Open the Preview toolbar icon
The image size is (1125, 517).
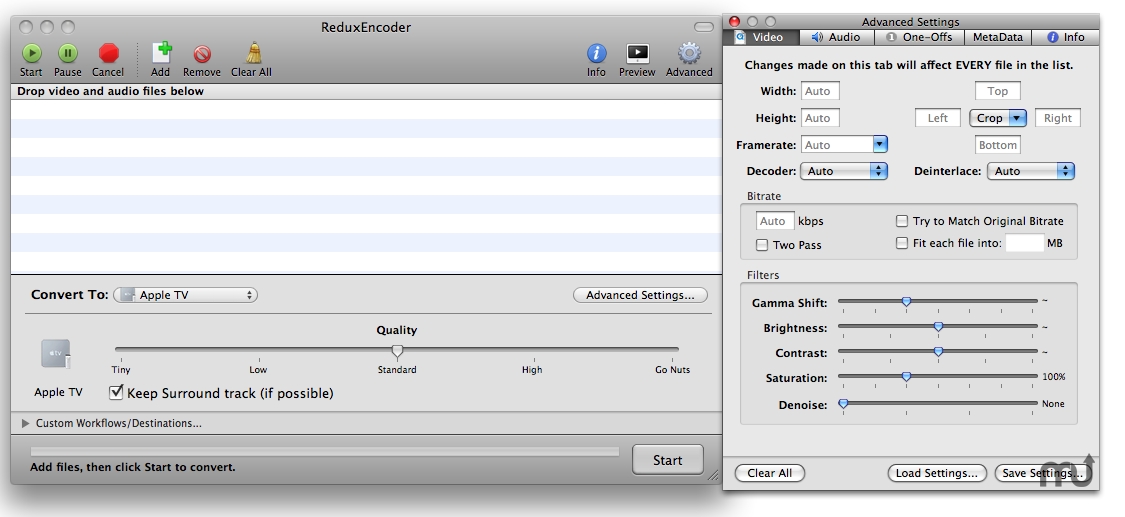(637, 53)
